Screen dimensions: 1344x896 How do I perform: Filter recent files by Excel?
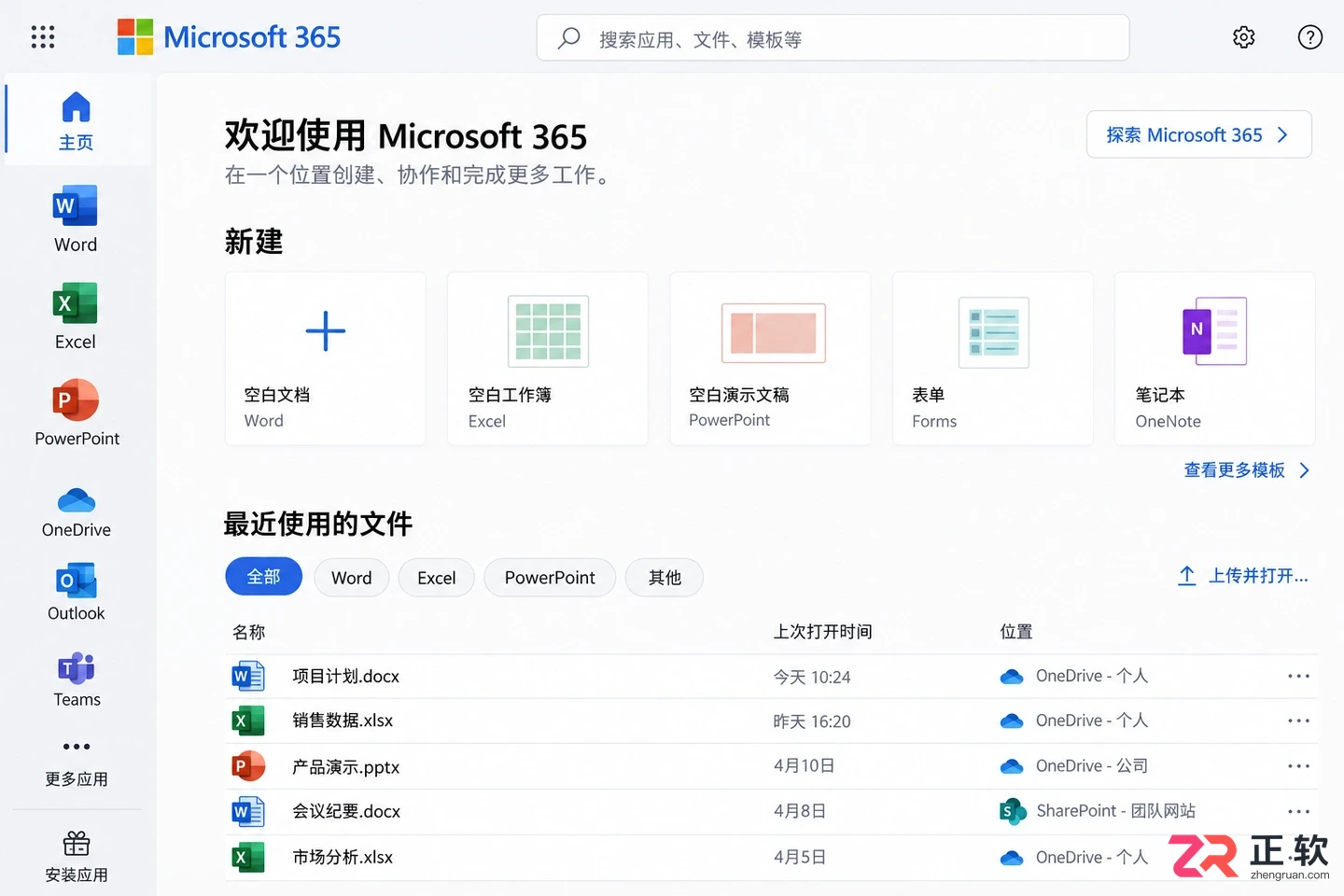(437, 578)
